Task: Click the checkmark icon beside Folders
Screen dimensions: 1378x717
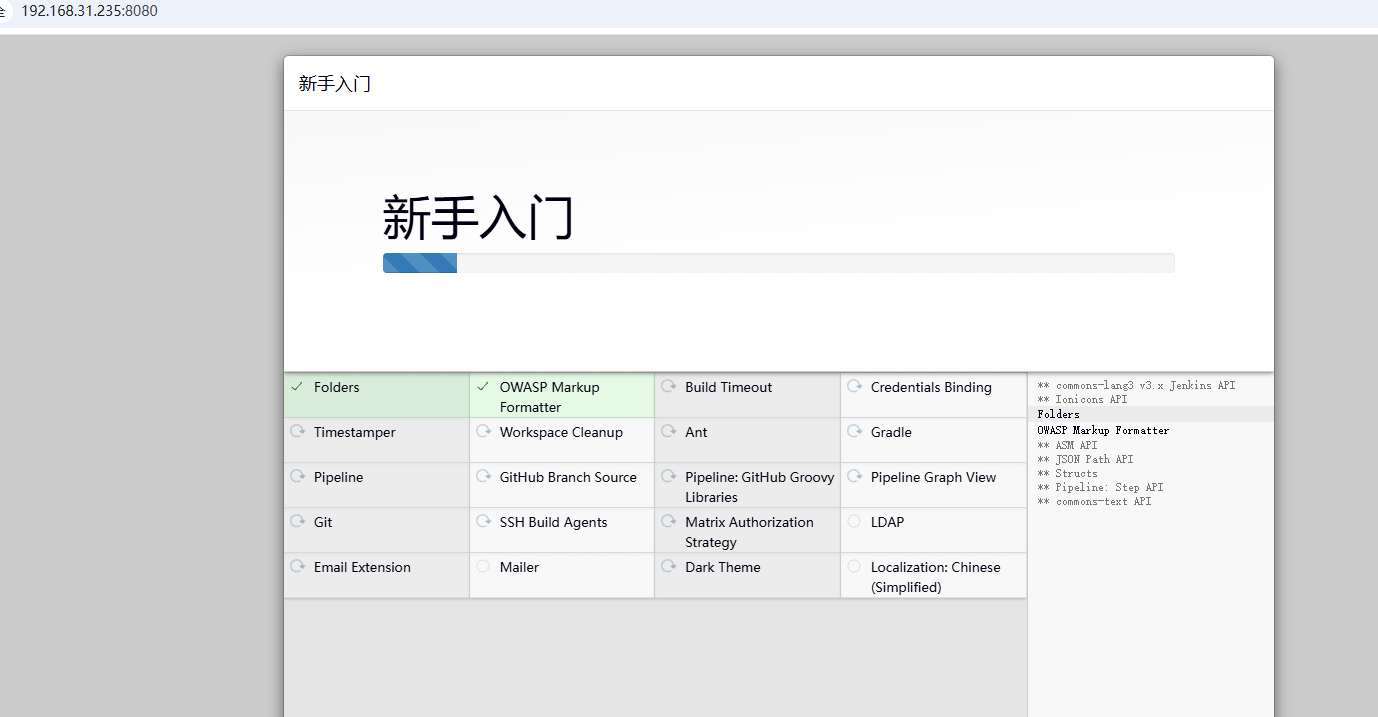Action: 297,386
